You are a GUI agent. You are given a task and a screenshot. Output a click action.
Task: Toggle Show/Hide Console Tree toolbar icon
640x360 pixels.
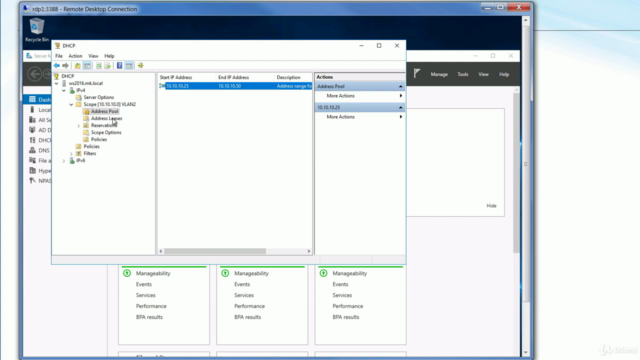[87, 66]
